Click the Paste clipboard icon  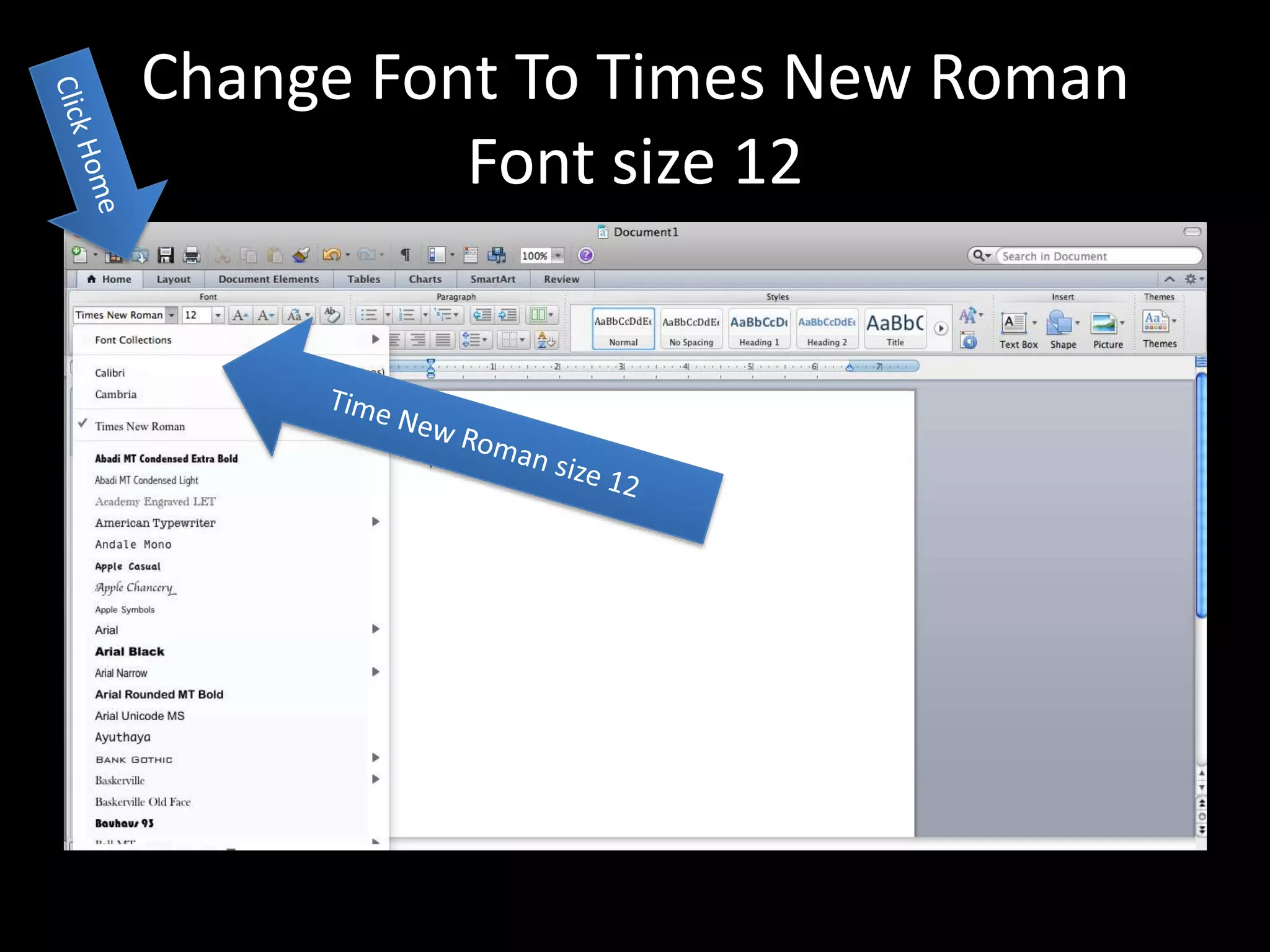pos(275,255)
